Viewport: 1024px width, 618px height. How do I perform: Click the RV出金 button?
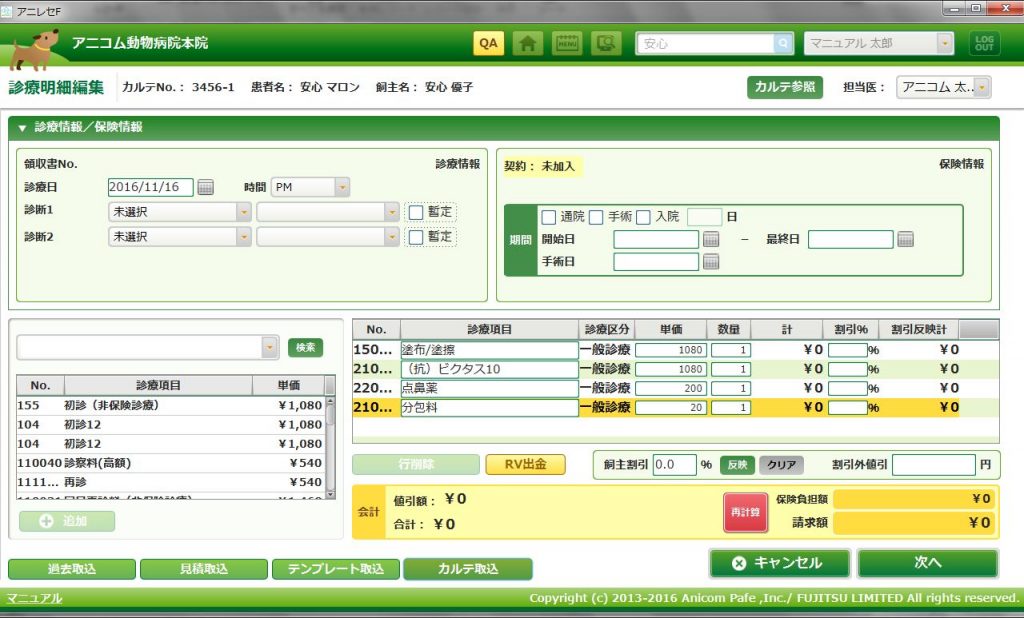(x=526, y=464)
